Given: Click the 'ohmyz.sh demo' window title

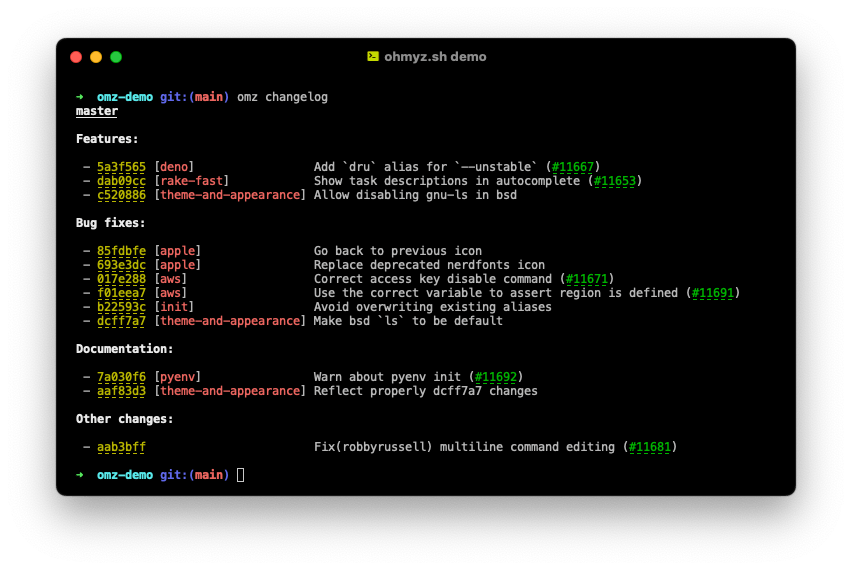Looking at the screenshot, I should click(x=435, y=57).
